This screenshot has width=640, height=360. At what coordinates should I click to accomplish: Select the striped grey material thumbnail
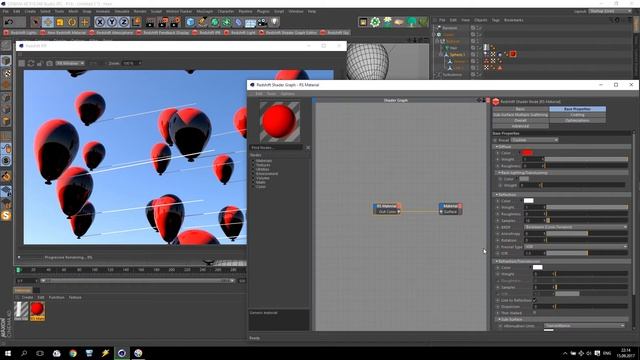(x=21, y=310)
